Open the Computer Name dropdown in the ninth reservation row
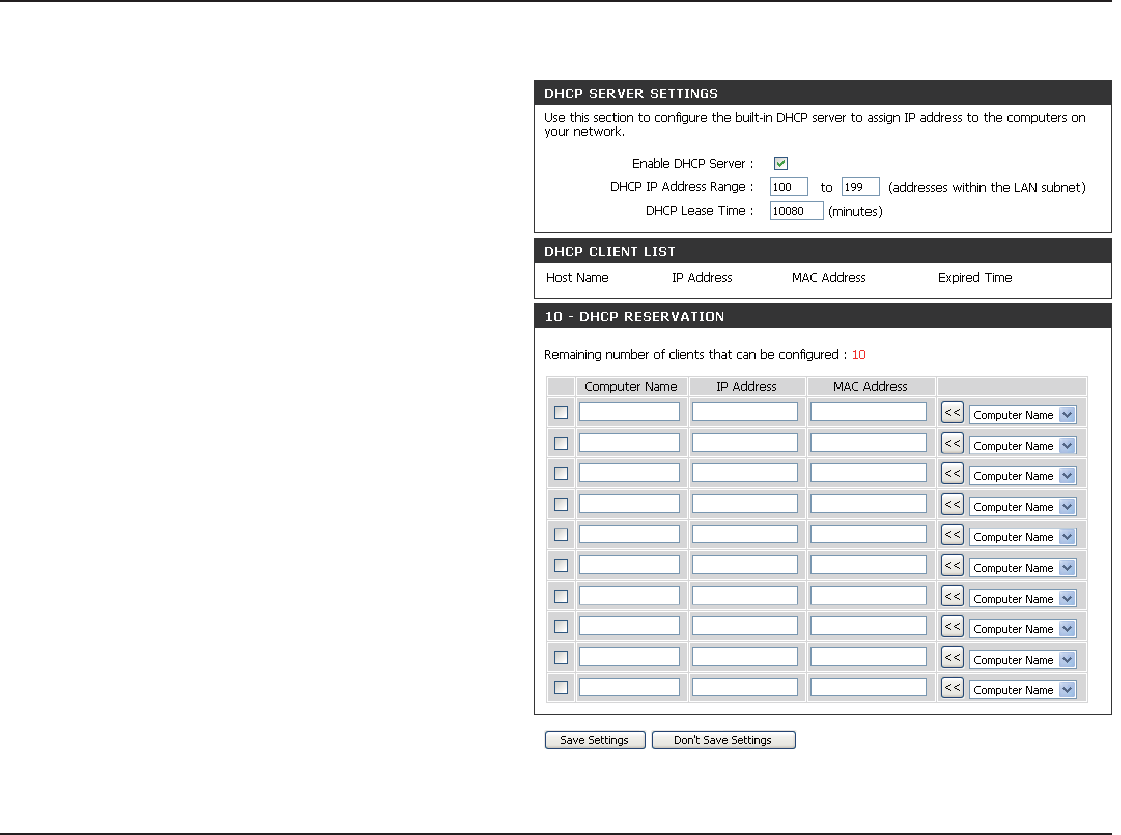This screenshot has height=835, width=1121. tap(1022, 659)
